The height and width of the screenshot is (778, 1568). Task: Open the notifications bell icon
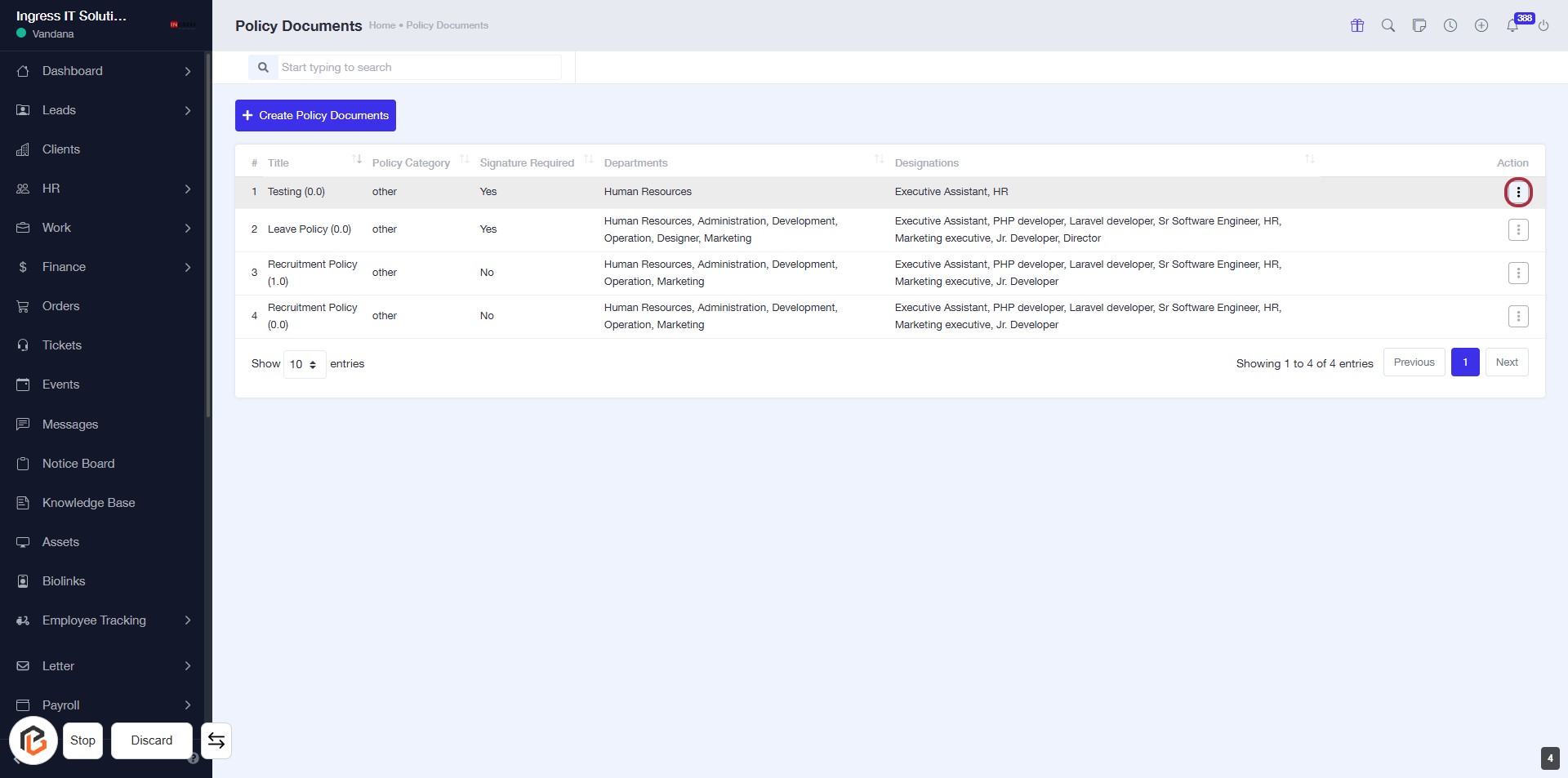pyautogui.click(x=1512, y=25)
